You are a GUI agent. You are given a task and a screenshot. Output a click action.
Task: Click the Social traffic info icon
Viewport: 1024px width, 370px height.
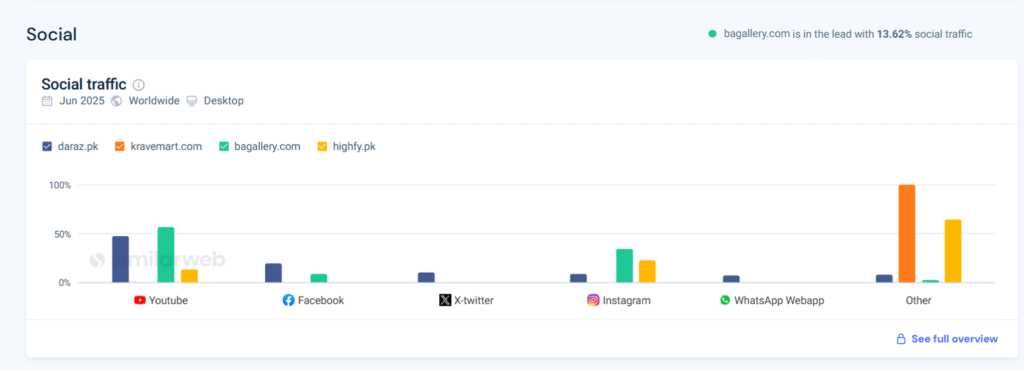[138, 85]
